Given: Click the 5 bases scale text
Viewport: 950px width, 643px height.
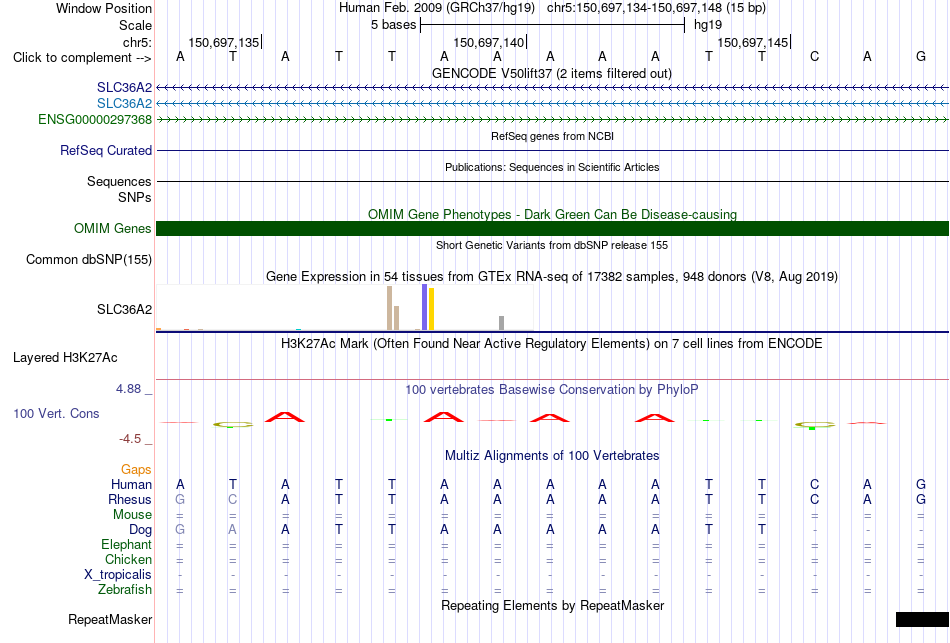Looking at the screenshot, I should [x=394, y=25].
